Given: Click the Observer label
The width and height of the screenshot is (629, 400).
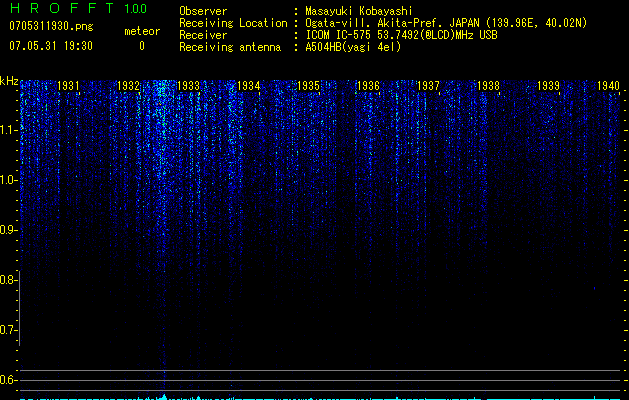Looking at the screenshot, I should point(203,11).
